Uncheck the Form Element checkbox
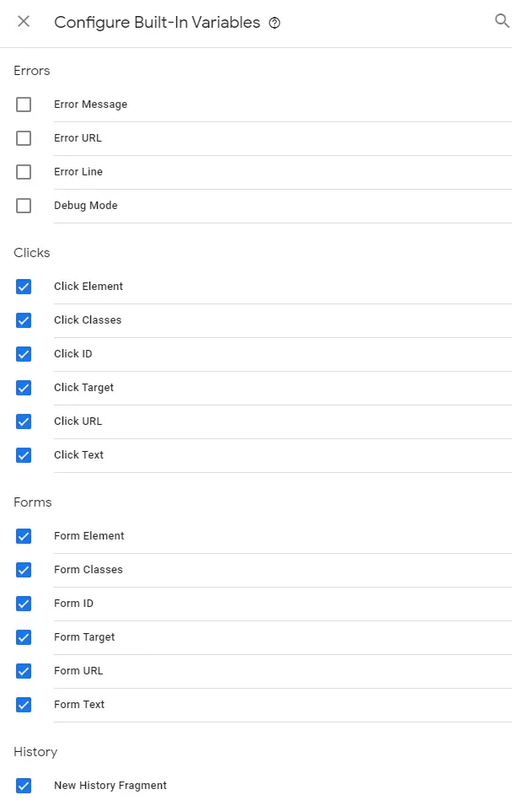The height and width of the screenshot is (800, 512). click(23, 536)
